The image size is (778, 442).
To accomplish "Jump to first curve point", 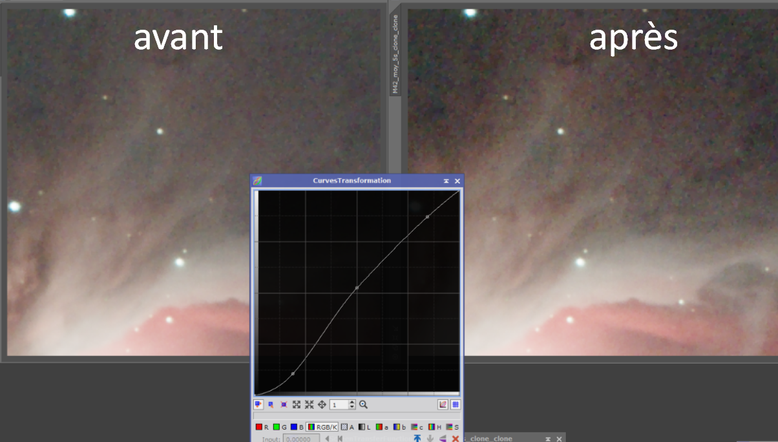I will [x=340, y=439].
